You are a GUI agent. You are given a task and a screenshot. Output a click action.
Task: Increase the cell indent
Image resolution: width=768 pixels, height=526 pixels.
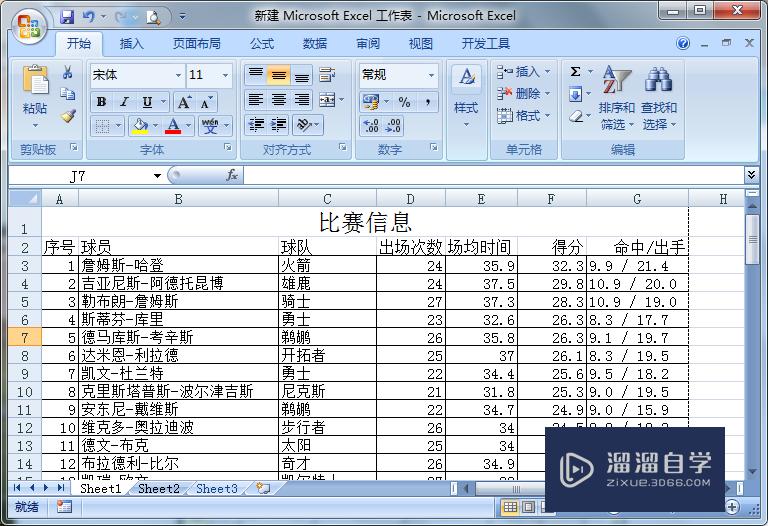click(279, 125)
